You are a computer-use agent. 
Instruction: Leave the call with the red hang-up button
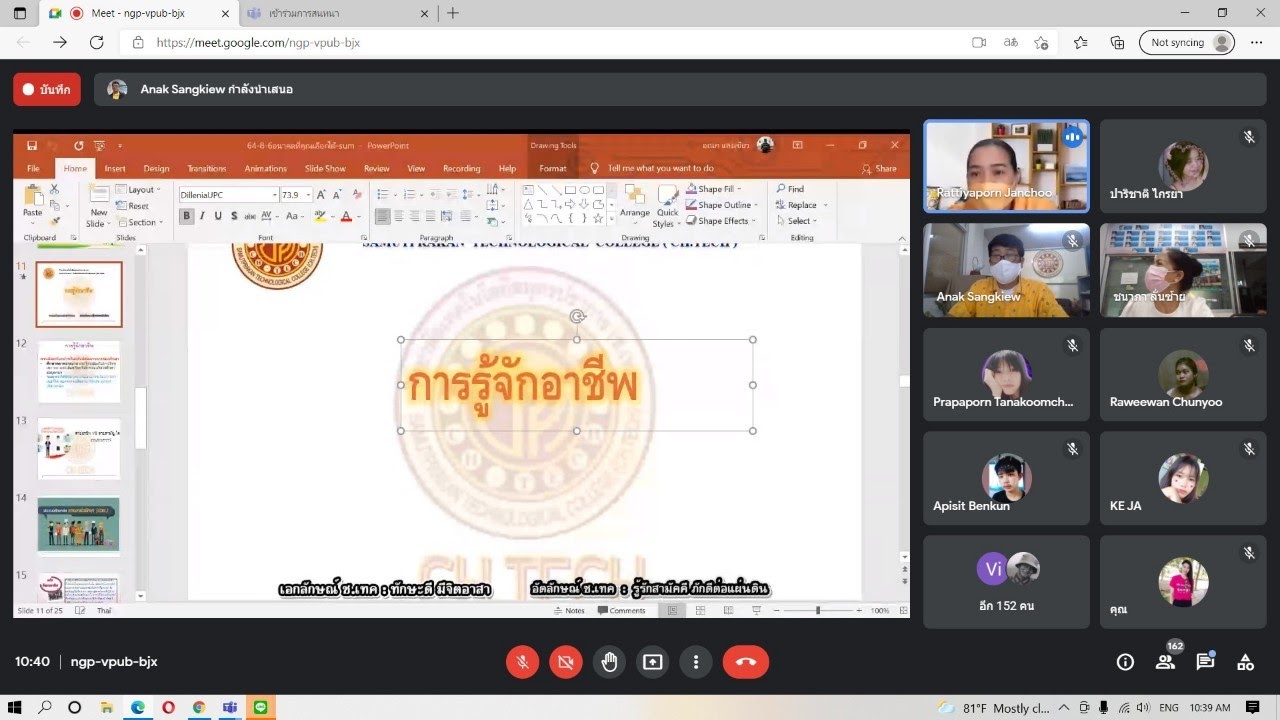(x=746, y=662)
